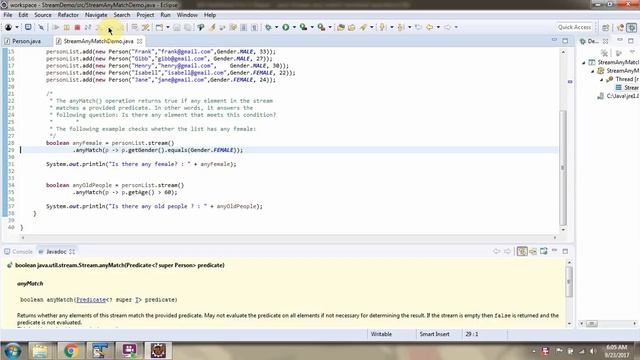This screenshot has width=640, height=360.
Task: Click the Skip All Breakpoints icon
Action: pyautogui.click(x=41, y=27)
